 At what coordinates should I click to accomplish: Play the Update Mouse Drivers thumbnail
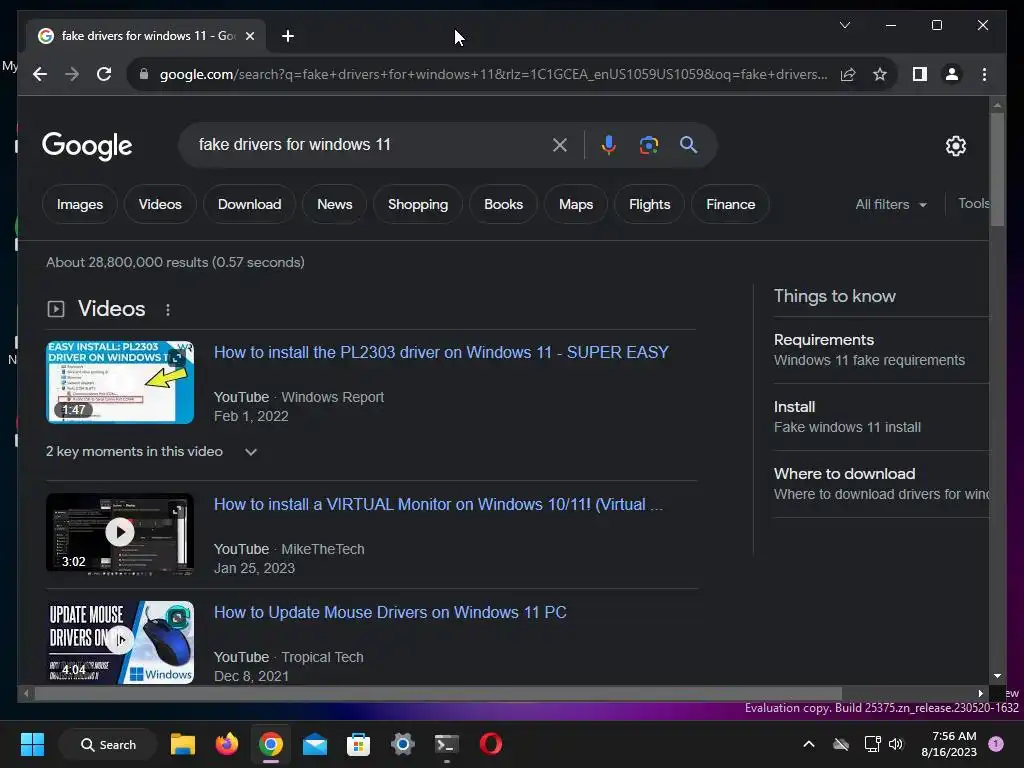(x=120, y=642)
